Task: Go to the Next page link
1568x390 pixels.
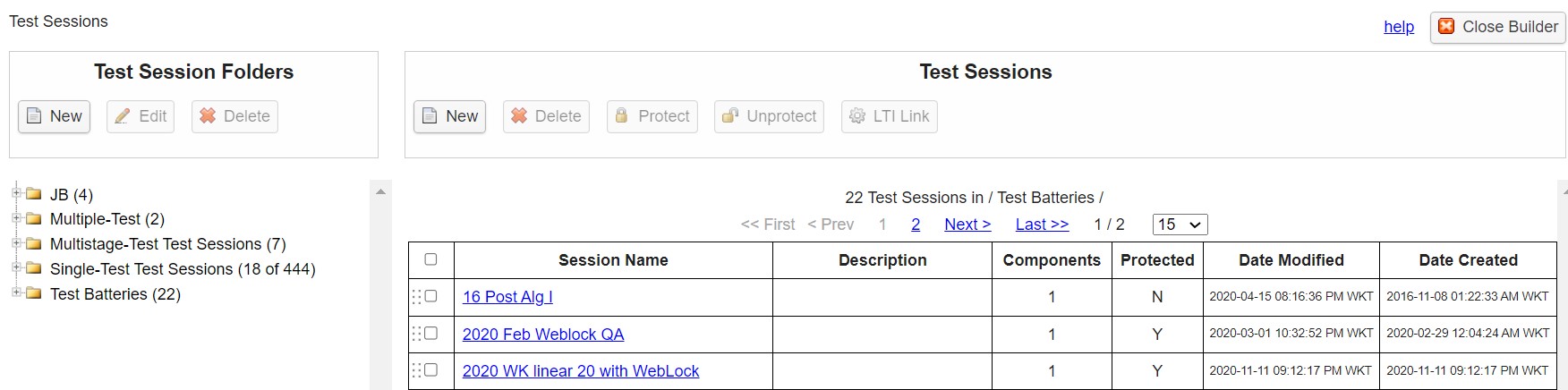Action: 967,225
